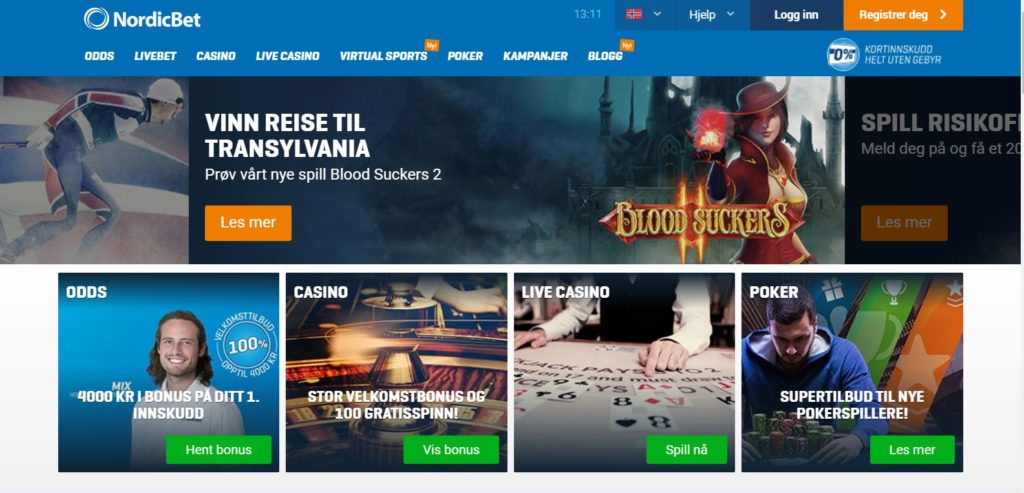The image size is (1024, 493).
Task: Open VIRTUAL SPORTS from the navigation
Action: 383,56
